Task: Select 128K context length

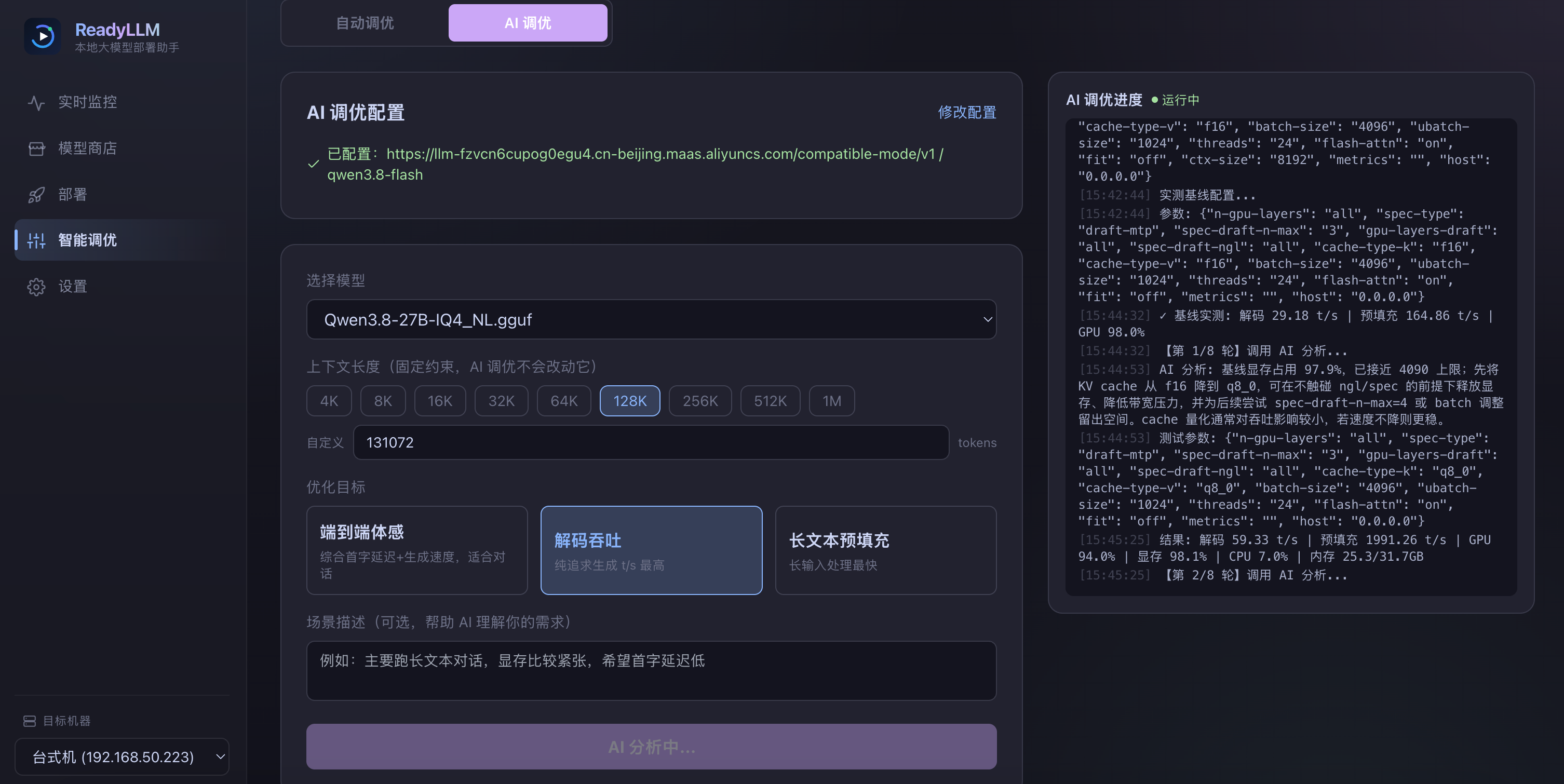Action: coord(630,401)
